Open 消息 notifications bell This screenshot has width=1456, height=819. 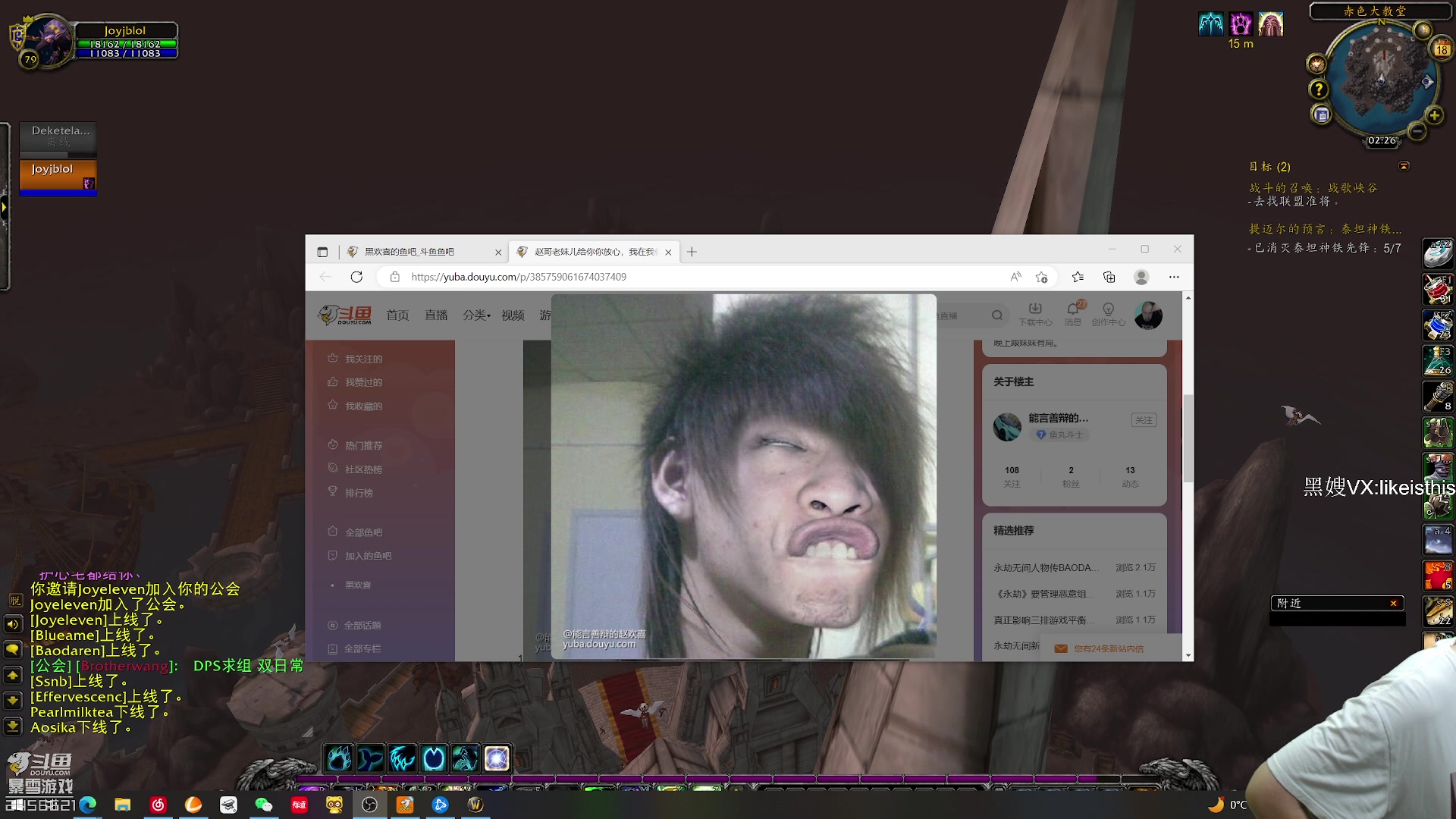[x=1073, y=314]
